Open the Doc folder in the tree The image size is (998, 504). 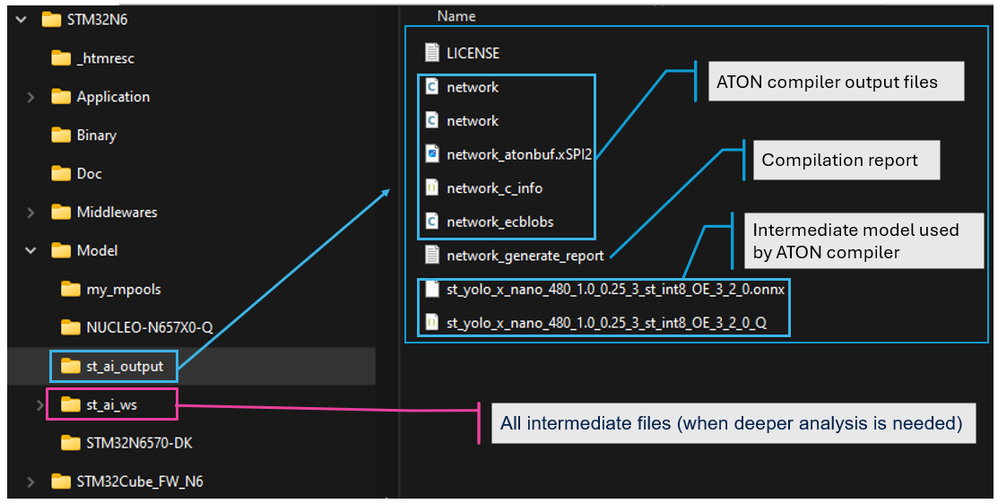click(x=89, y=174)
